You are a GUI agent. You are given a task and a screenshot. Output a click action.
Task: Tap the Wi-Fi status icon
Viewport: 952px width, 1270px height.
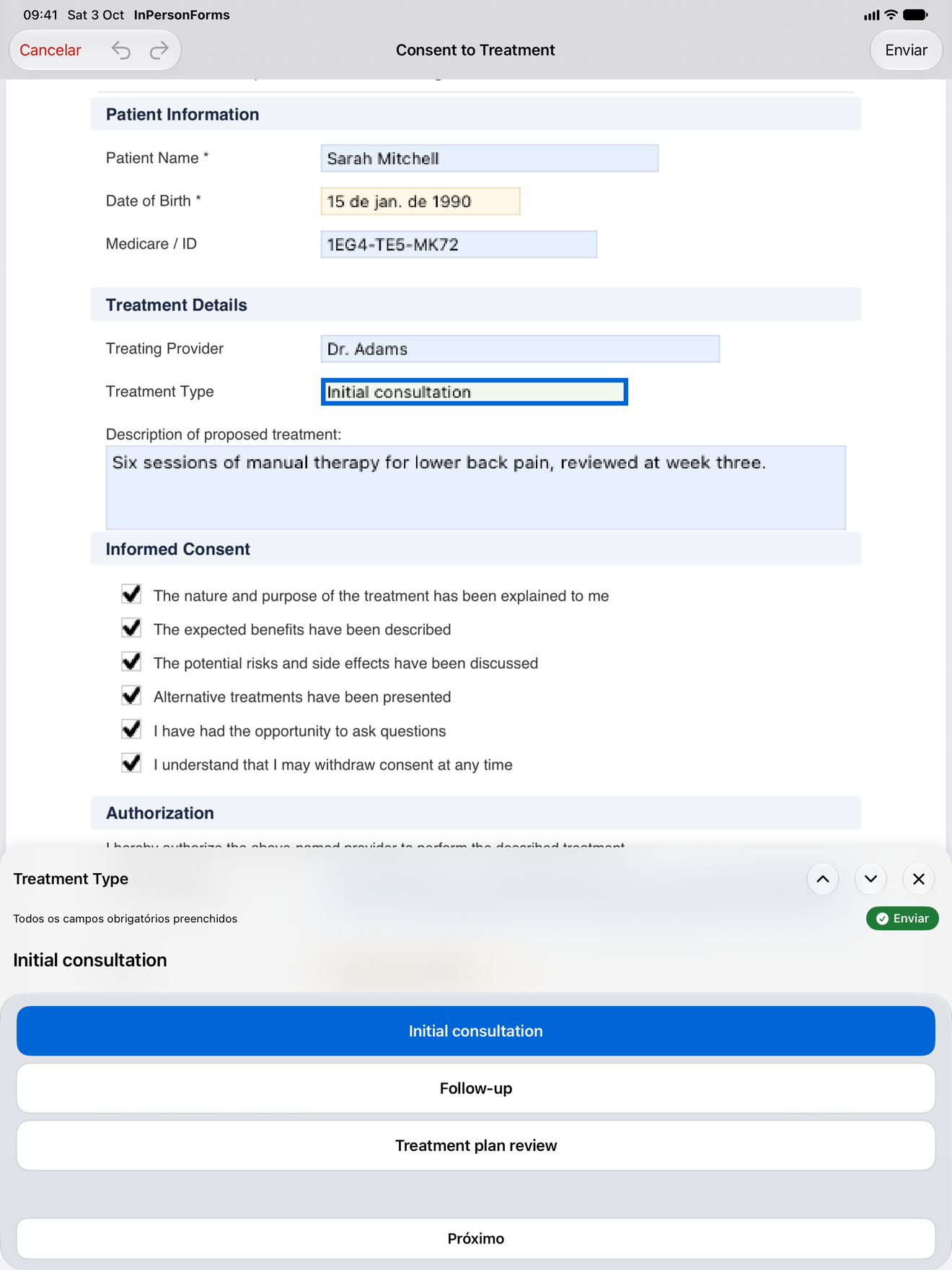tap(891, 14)
